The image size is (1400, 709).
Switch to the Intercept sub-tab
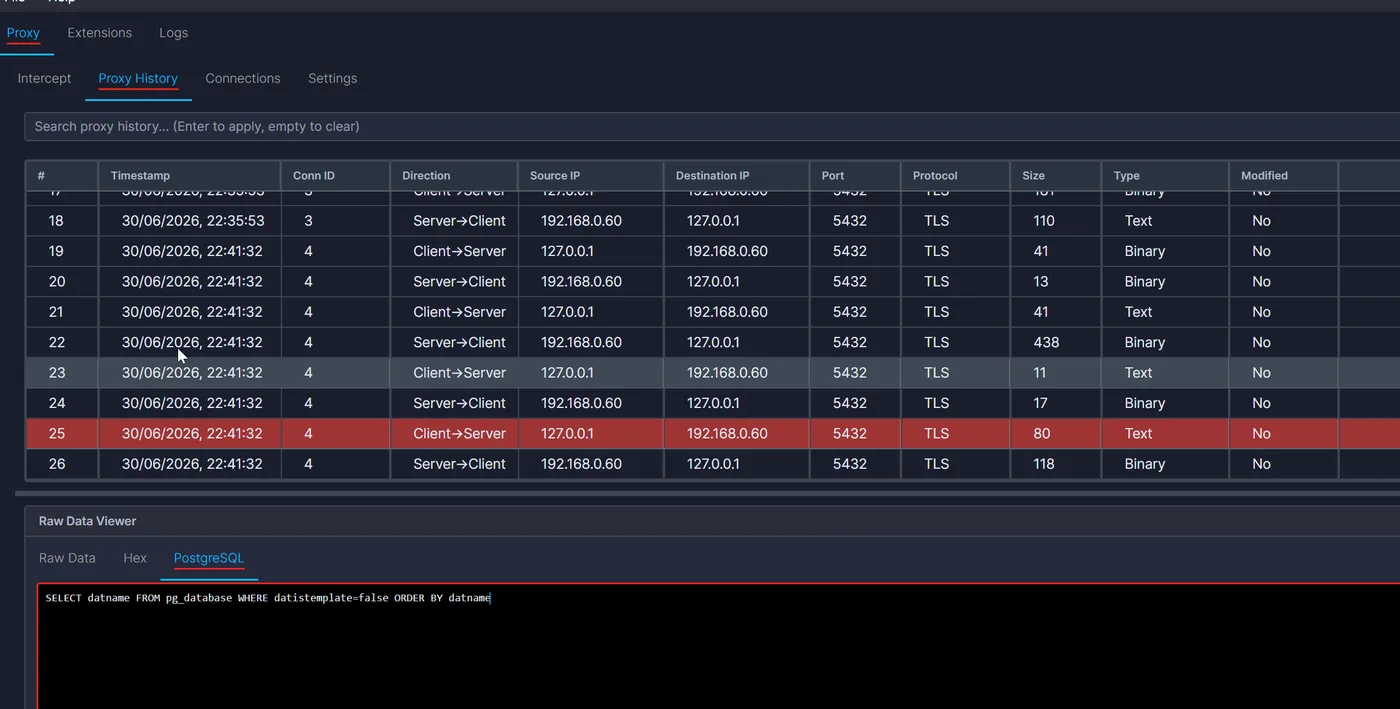(x=44, y=78)
